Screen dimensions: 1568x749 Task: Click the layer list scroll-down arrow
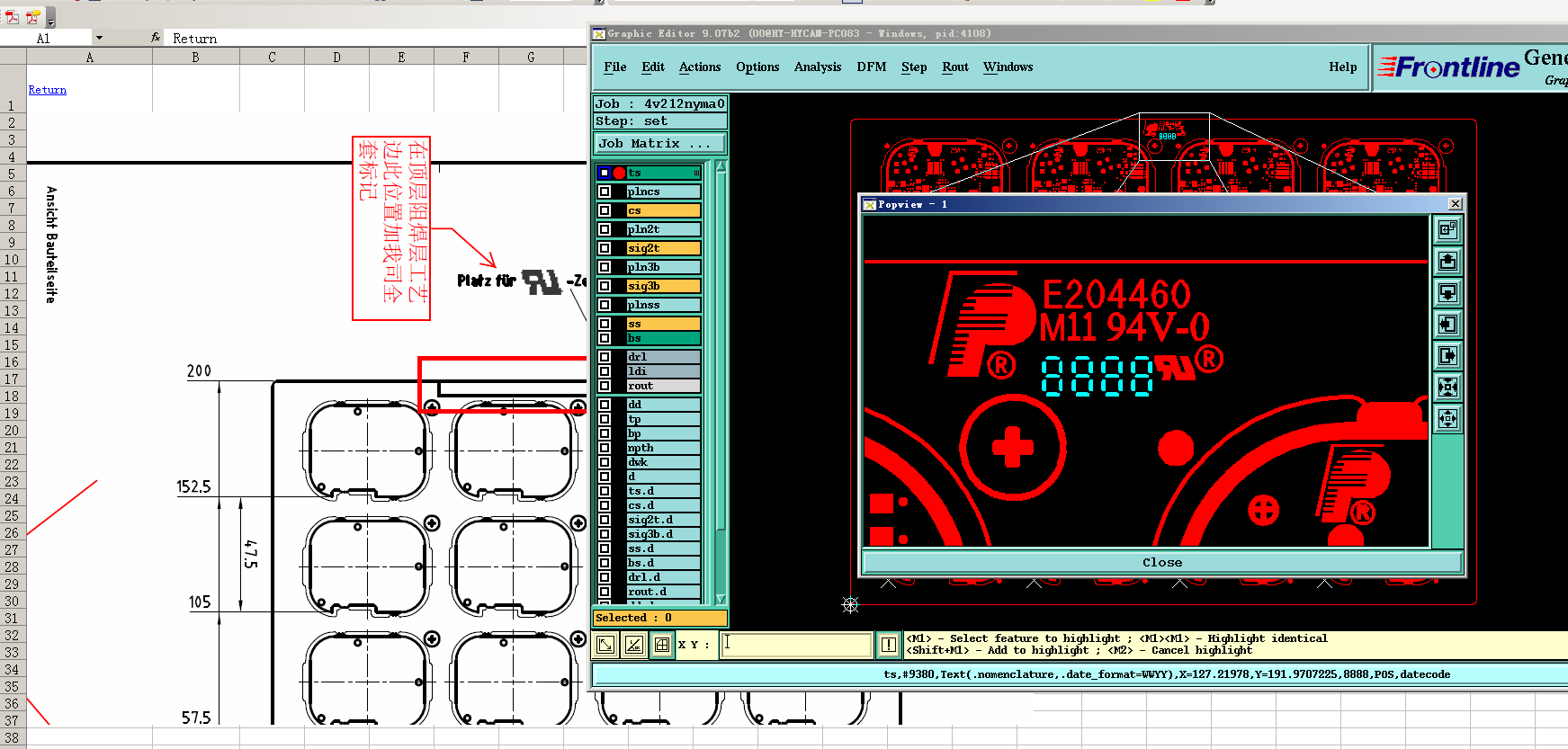tap(721, 599)
